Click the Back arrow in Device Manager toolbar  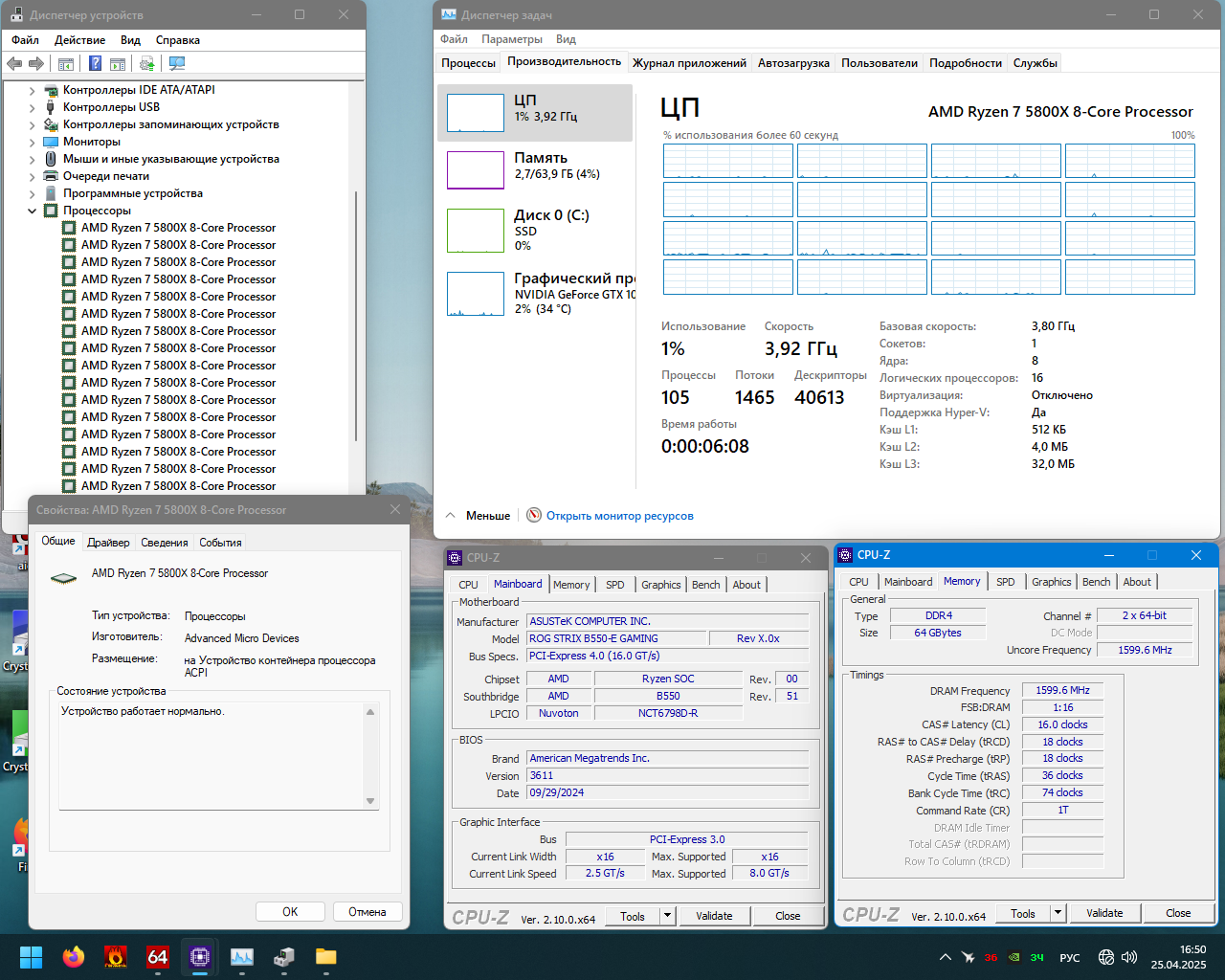14,63
